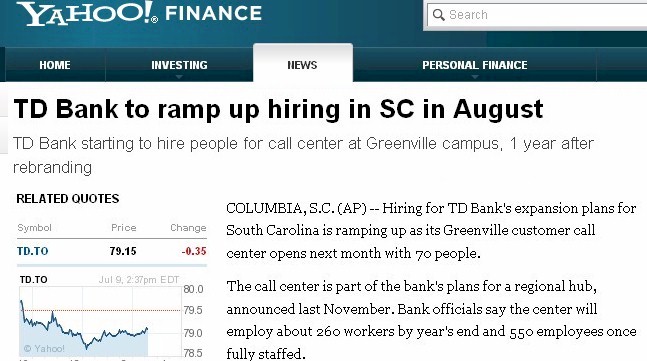The image size is (647, 361).
Task: Click the article headline about TD Bank
Action: tap(278, 110)
